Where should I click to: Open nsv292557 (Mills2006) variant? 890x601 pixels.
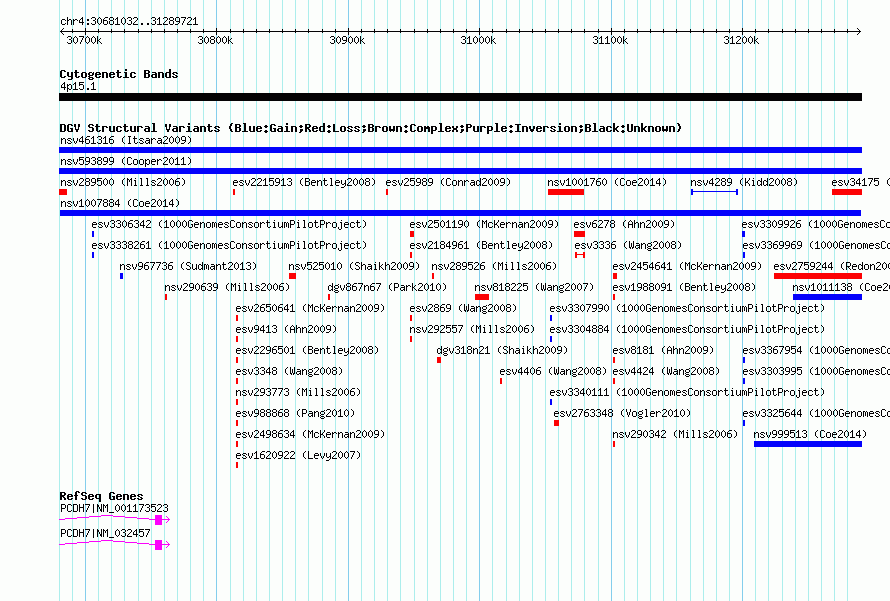pos(472,329)
